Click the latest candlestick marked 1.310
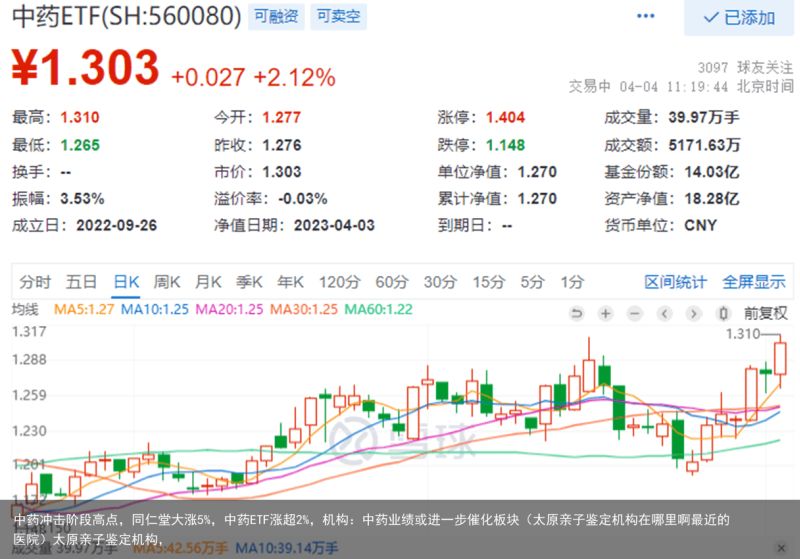The height and width of the screenshot is (559, 800). click(780, 359)
